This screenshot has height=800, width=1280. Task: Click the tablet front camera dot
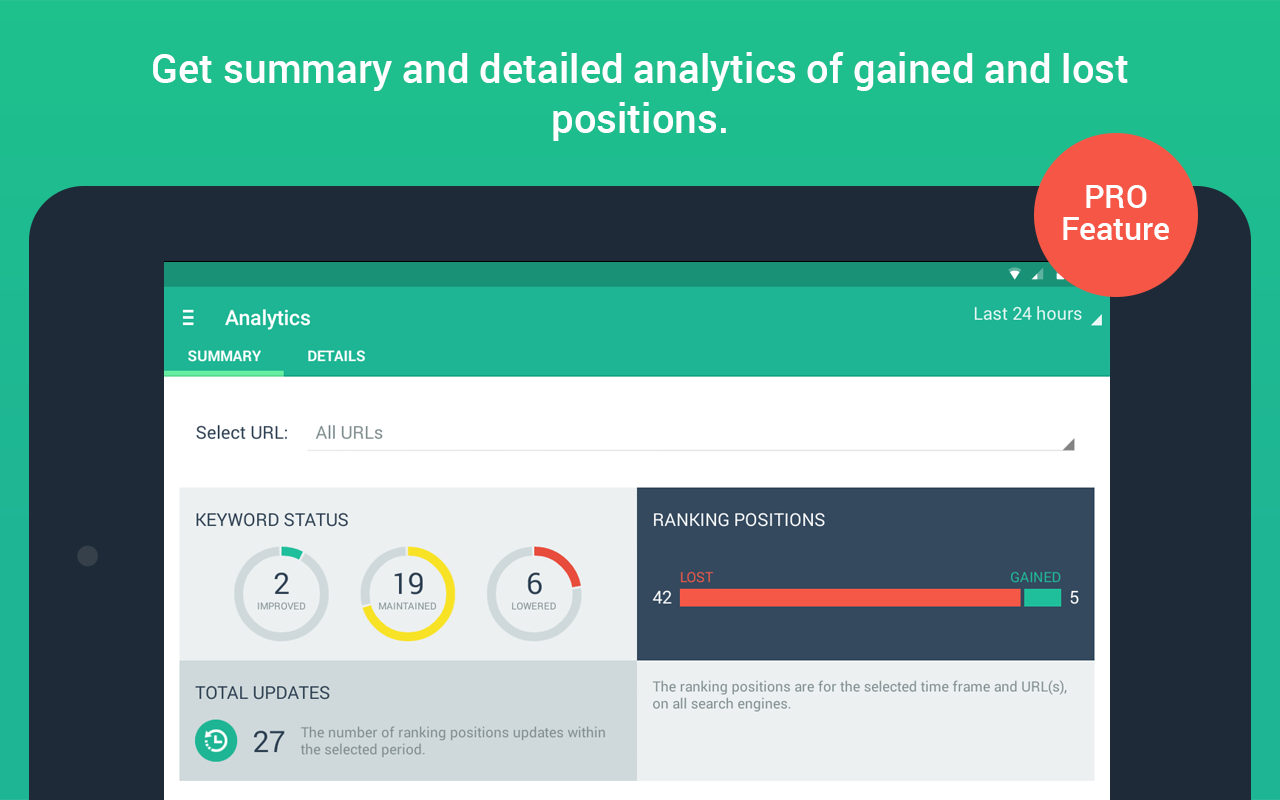pos(88,556)
